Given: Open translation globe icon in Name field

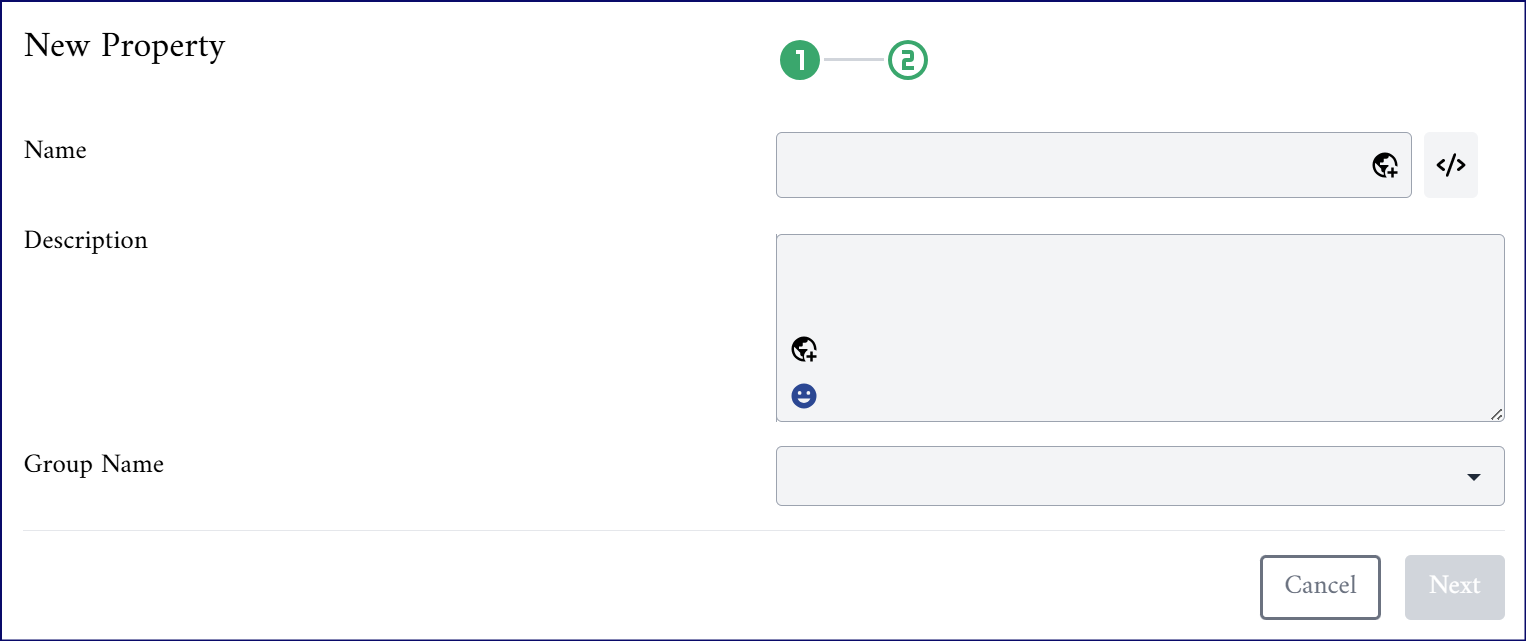Looking at the screenshot, I should tap(1384, 165).
